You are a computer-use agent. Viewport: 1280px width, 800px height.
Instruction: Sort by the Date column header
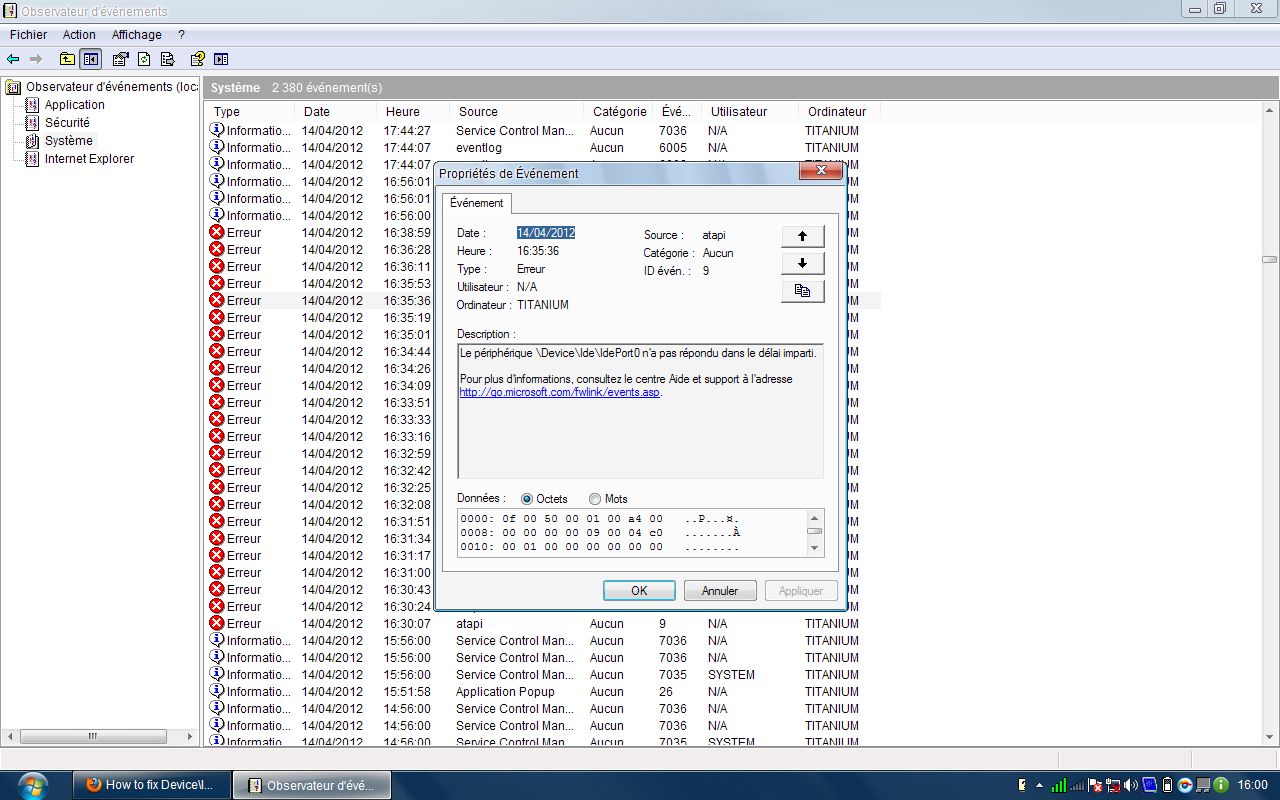click(x=336, y=112)
